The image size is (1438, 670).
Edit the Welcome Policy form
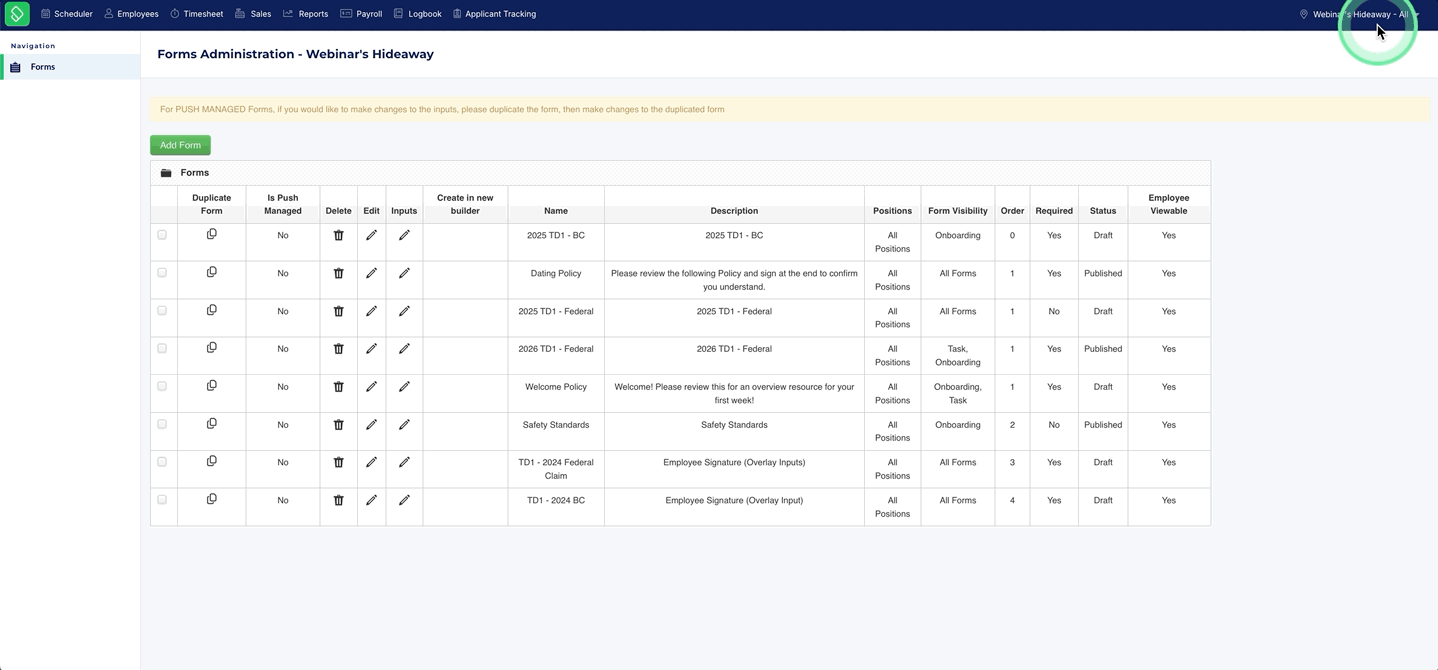371,387
